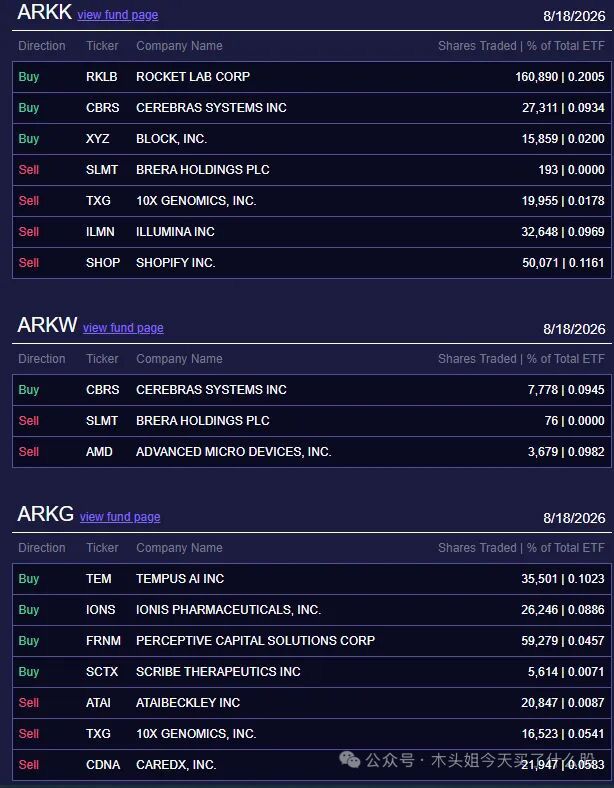Select ILLUMINA INC sell row
This screenshot has height=788, width=614.
point(312,232)
